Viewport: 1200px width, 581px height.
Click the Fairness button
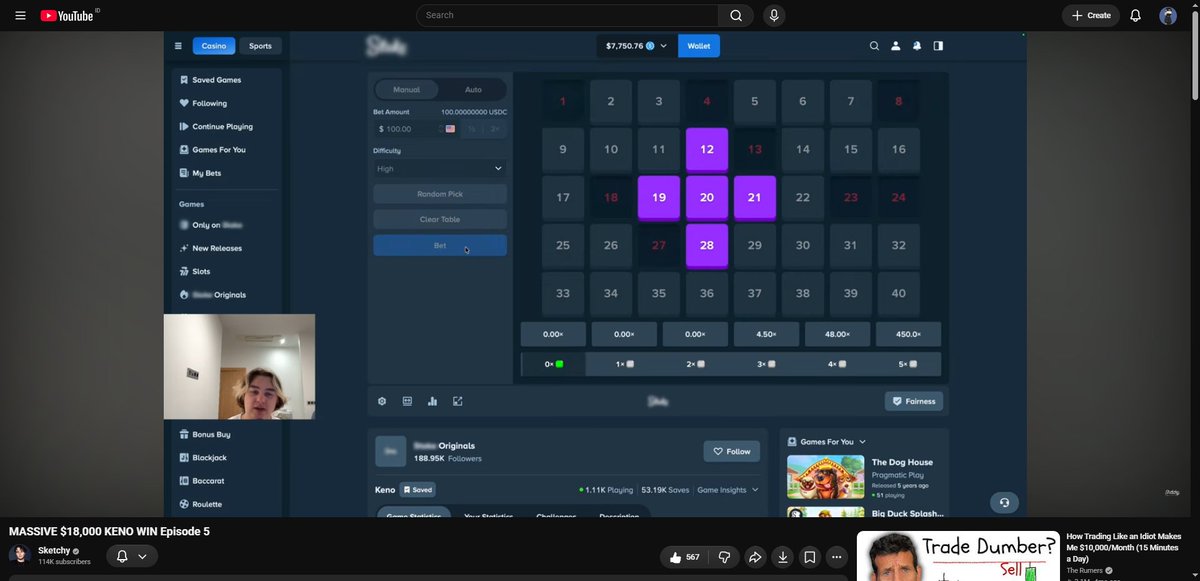[x=914, y=401]
